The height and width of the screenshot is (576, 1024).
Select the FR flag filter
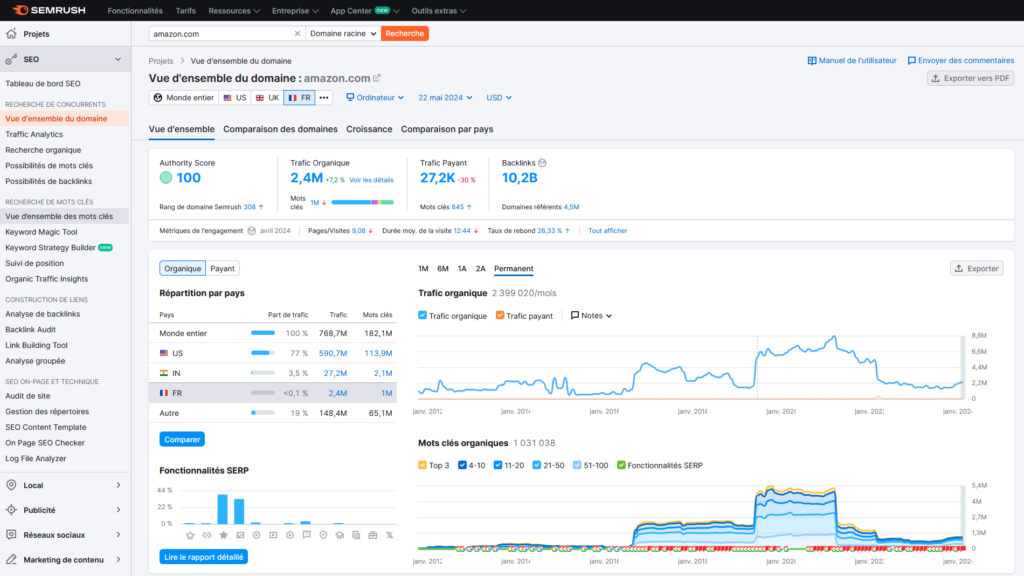[300, 97]
